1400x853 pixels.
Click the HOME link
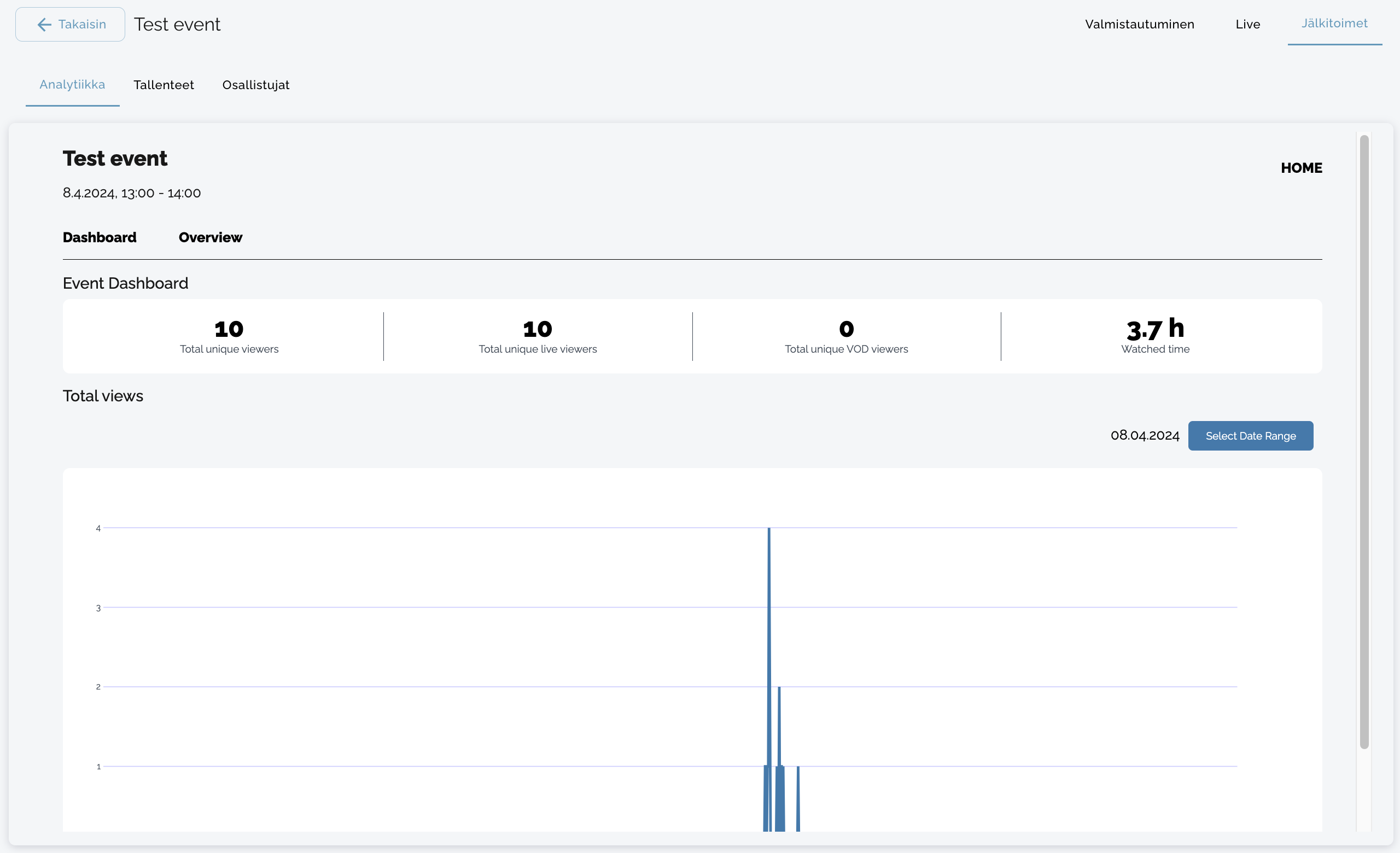click(1301, 168)
